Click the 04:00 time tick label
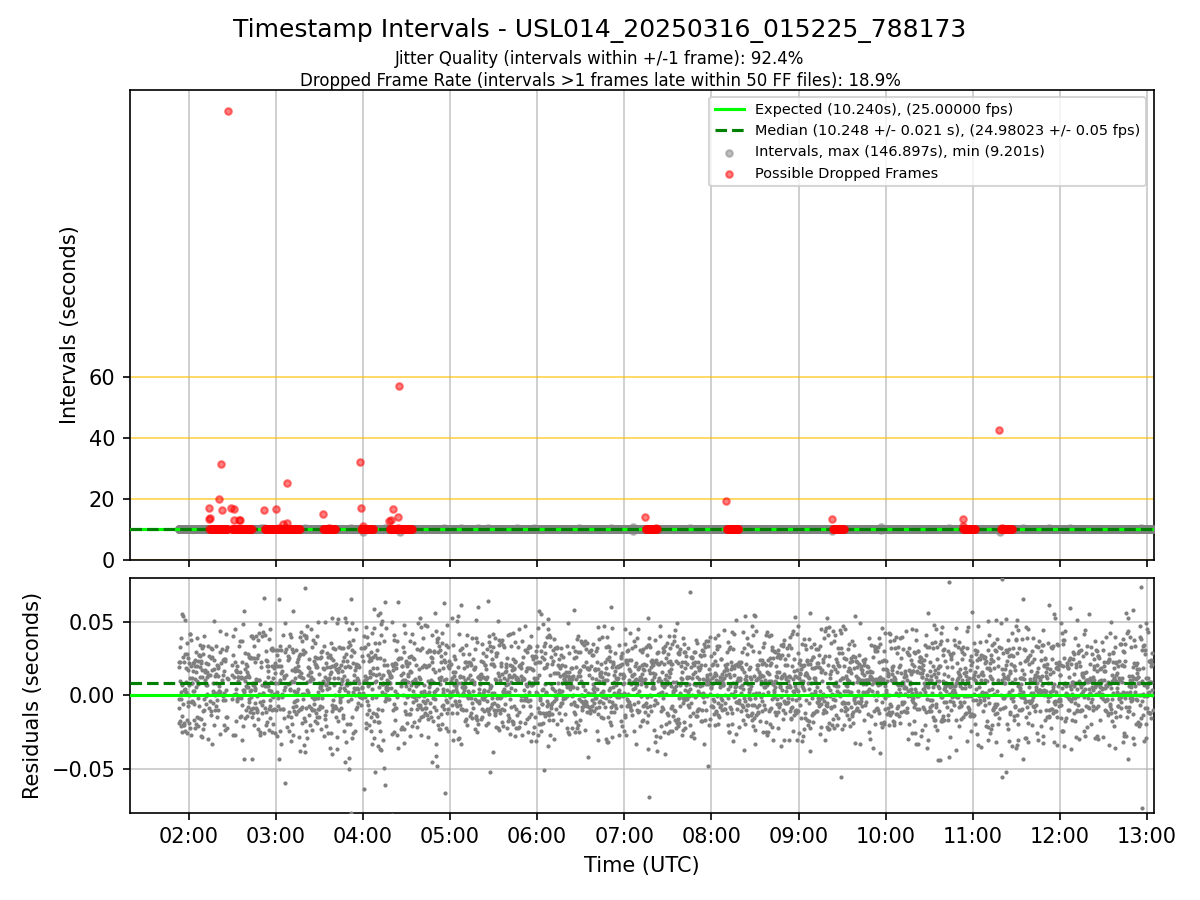Image resolution: width=1200 pixels, height=900 pixels. pos(362,834)
